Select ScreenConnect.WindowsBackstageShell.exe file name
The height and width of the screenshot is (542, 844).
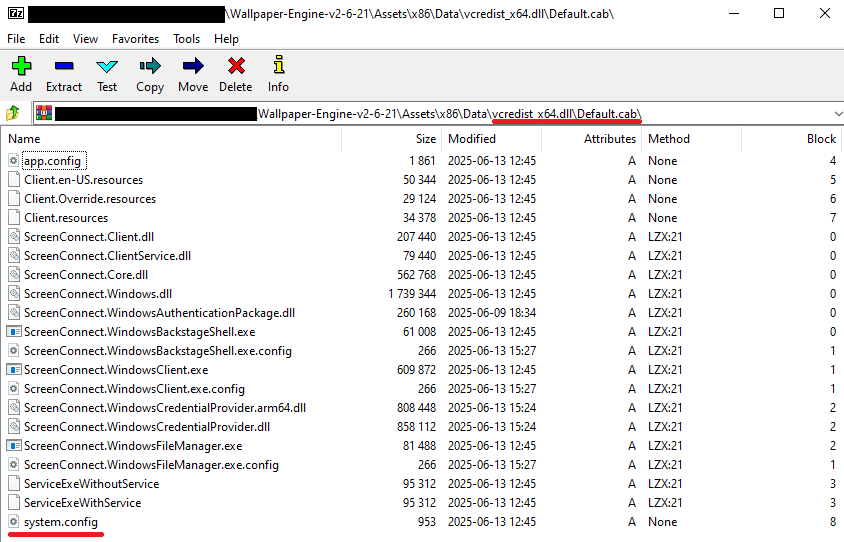pos(139,332)
